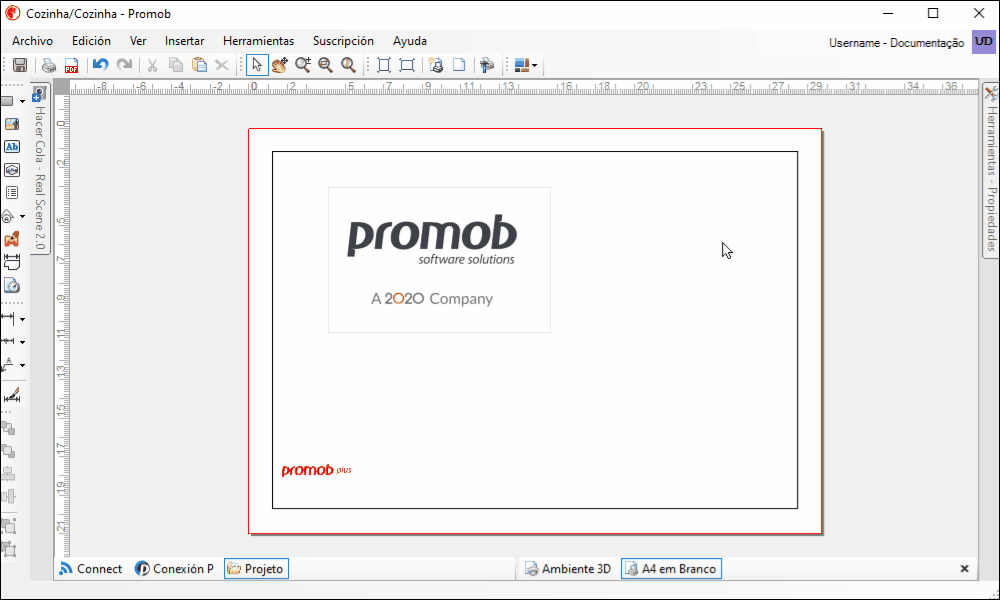1000x600 pixels.
Task: Switch to the A4 em Branco tab
Action: pyautogui.click(x=671, y=569)
